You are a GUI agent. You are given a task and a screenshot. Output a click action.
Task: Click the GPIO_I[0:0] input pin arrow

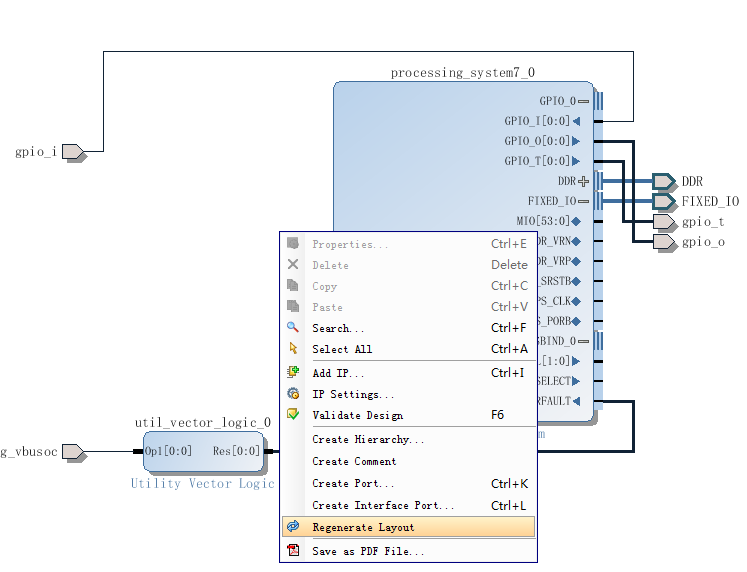coord(576,121)
